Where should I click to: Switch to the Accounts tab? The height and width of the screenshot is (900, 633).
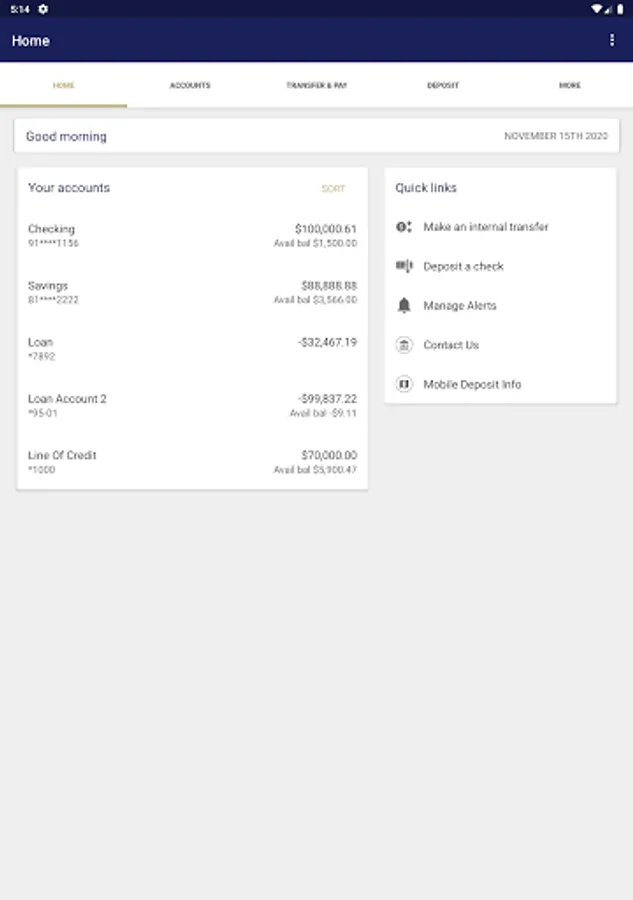[x=190, y=86]
